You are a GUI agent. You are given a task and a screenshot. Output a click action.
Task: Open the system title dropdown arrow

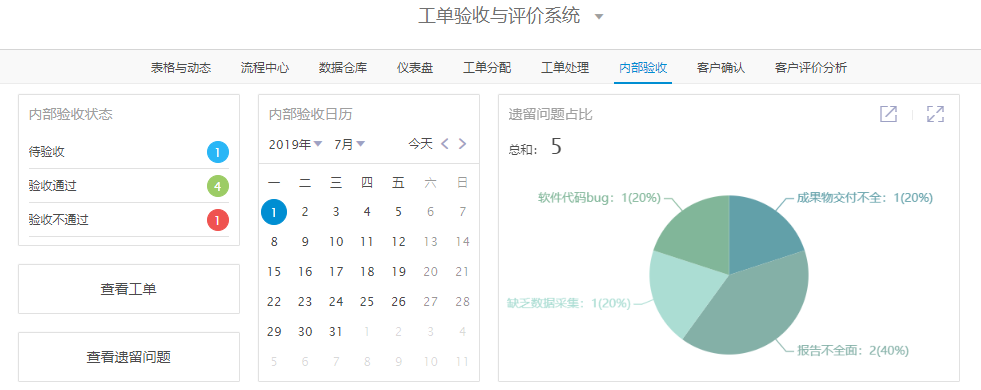click(599, 16)
